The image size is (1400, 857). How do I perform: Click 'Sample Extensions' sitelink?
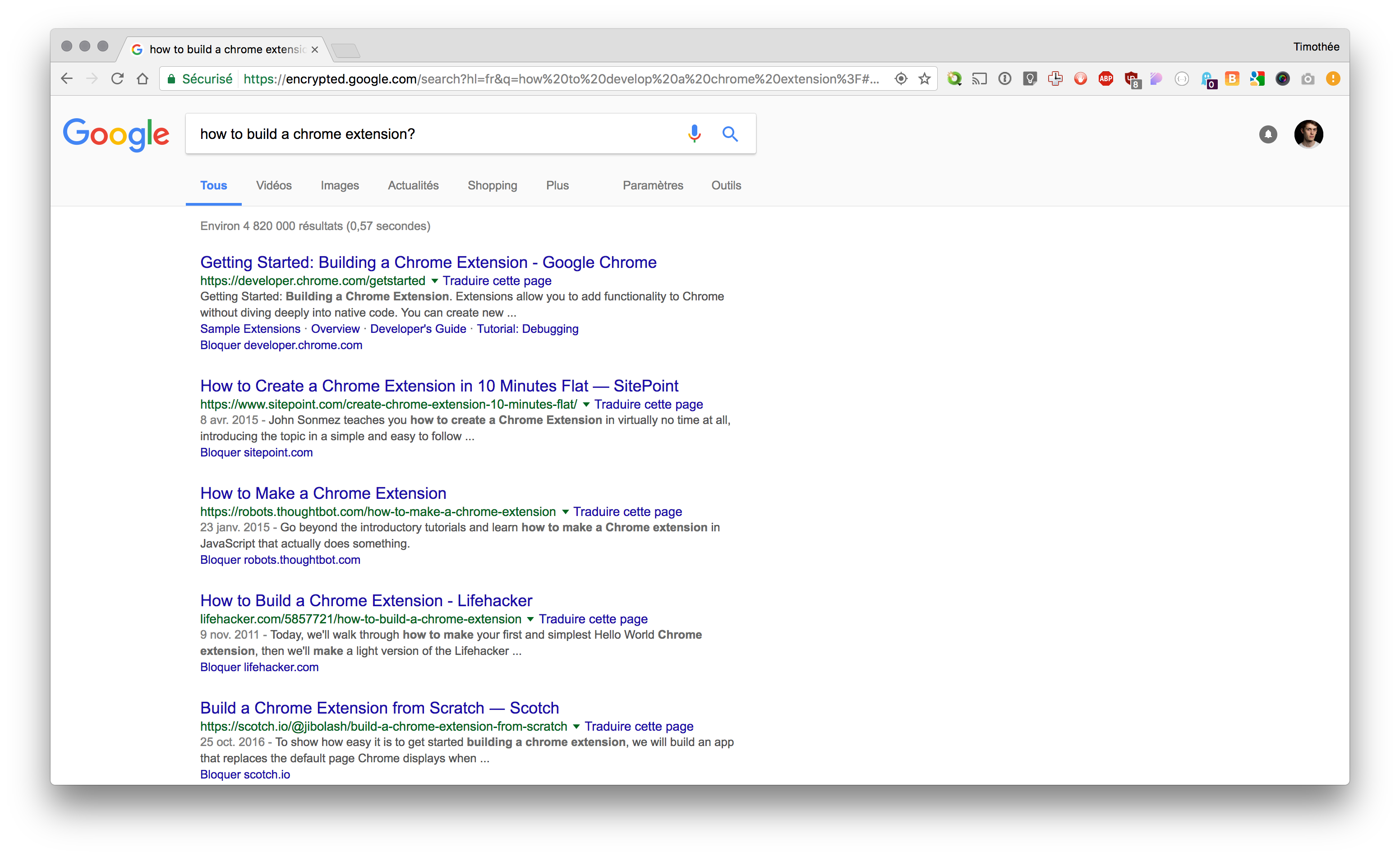click(250, 329)
